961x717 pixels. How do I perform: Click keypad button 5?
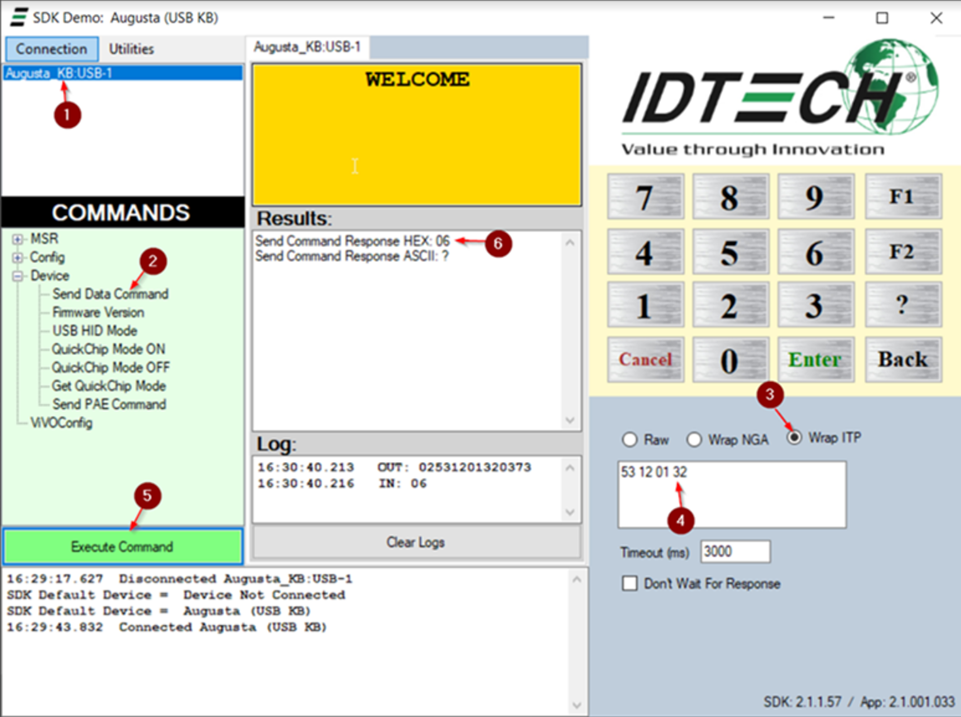(730, 251)
